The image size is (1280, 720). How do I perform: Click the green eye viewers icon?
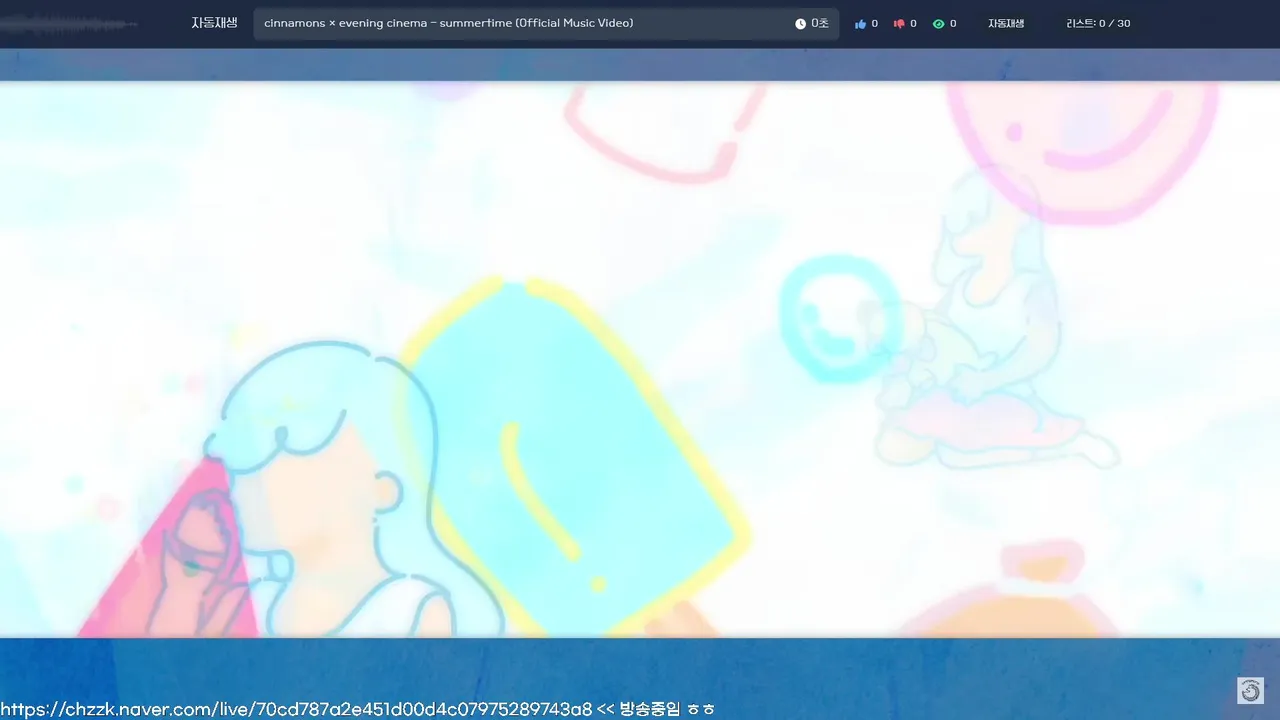(x=938, y=24)
